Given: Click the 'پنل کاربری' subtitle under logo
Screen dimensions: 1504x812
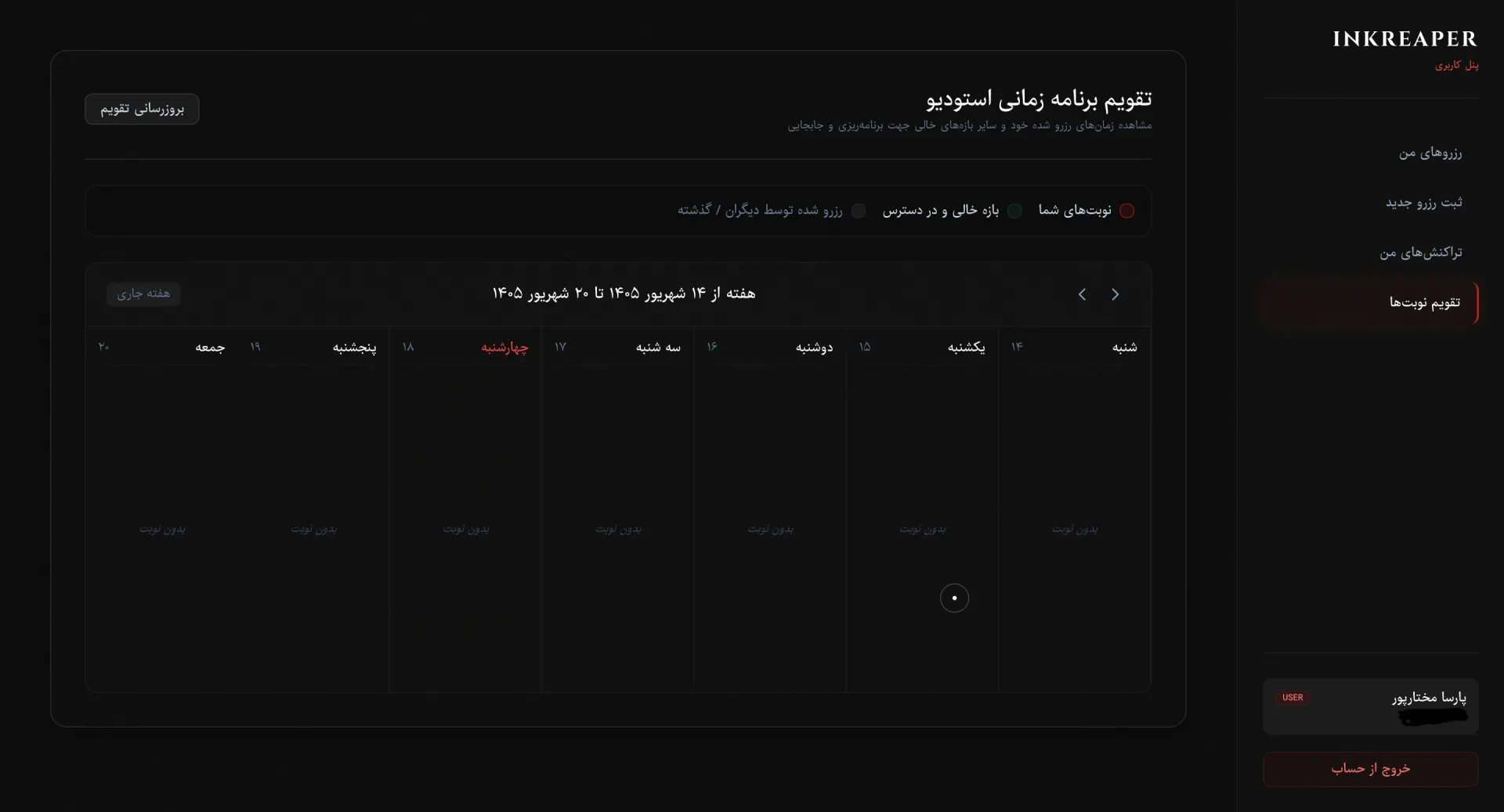Looking at the screenshot, I should pyautogui.click(x=1456, y=65).
